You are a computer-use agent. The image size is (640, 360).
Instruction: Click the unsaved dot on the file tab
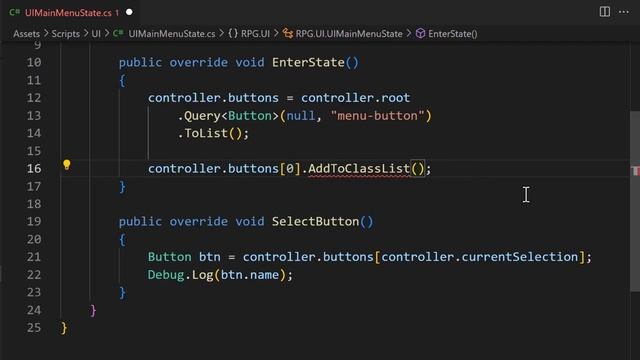(129, 12)
